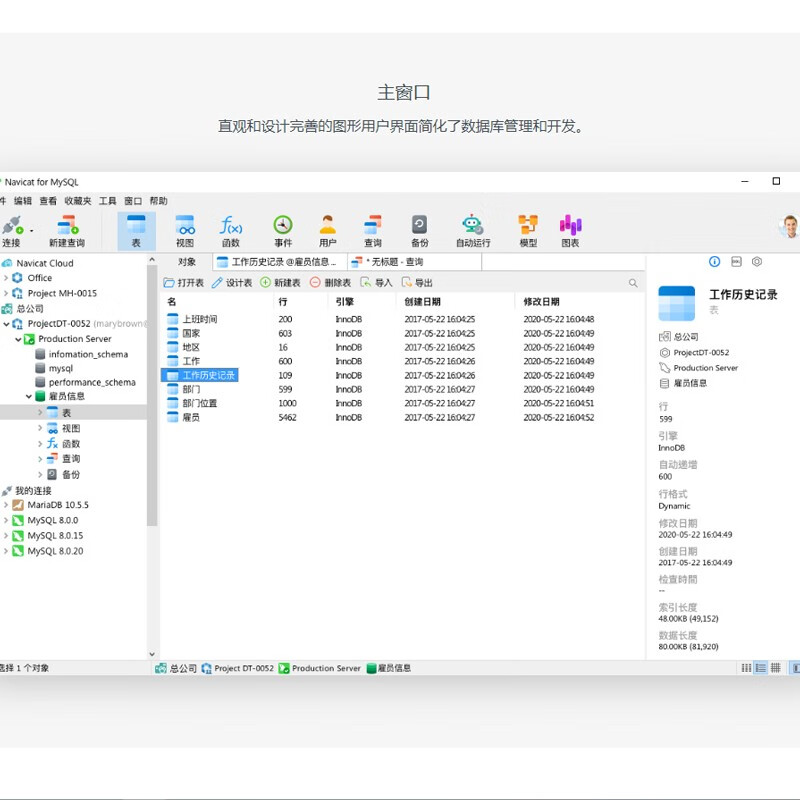Toggle the info panel icon at top right

(x=714, y=261)
